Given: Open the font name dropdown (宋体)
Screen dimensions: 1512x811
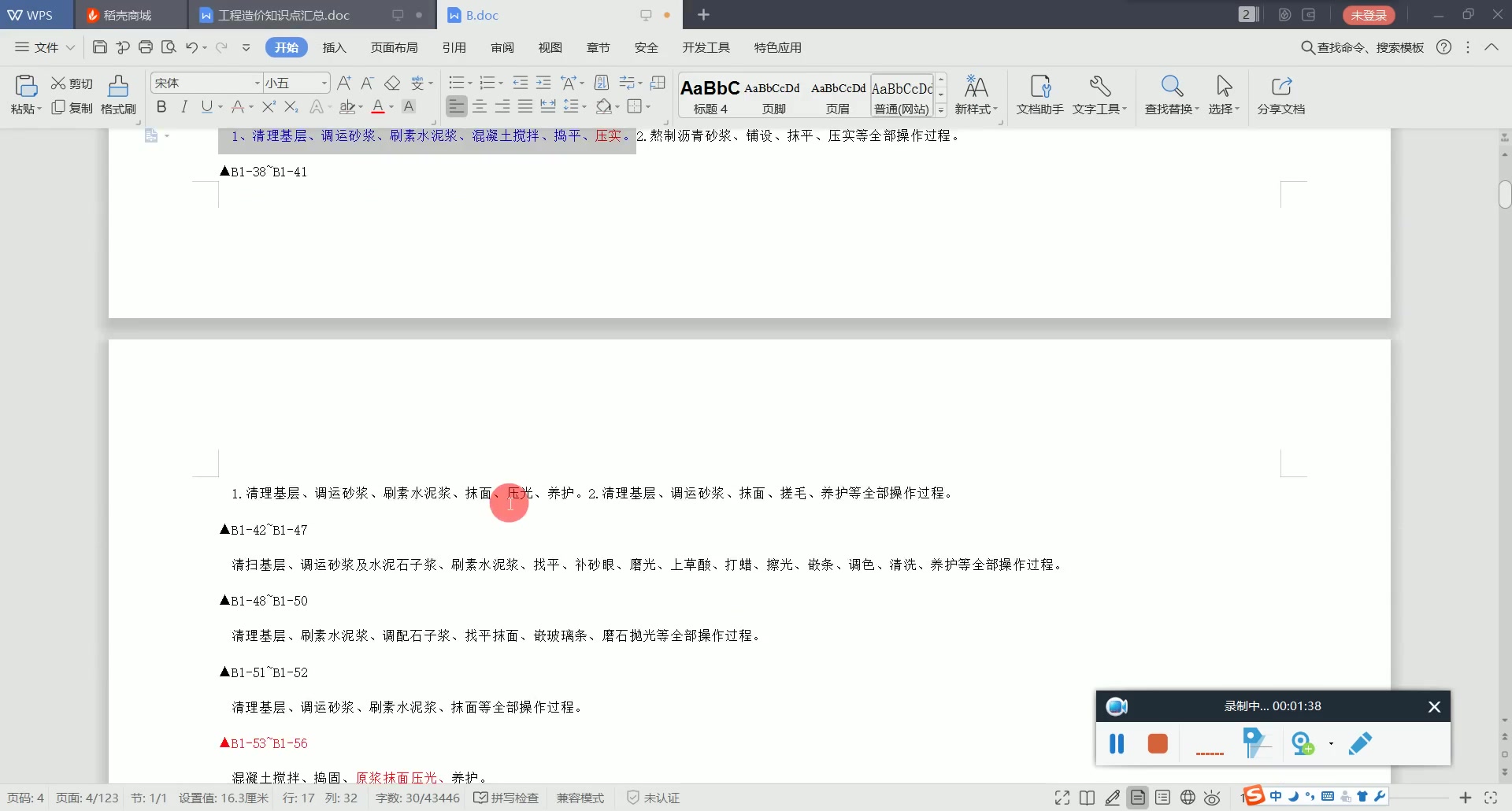Looking at the screenshot, I should (257, 83).
